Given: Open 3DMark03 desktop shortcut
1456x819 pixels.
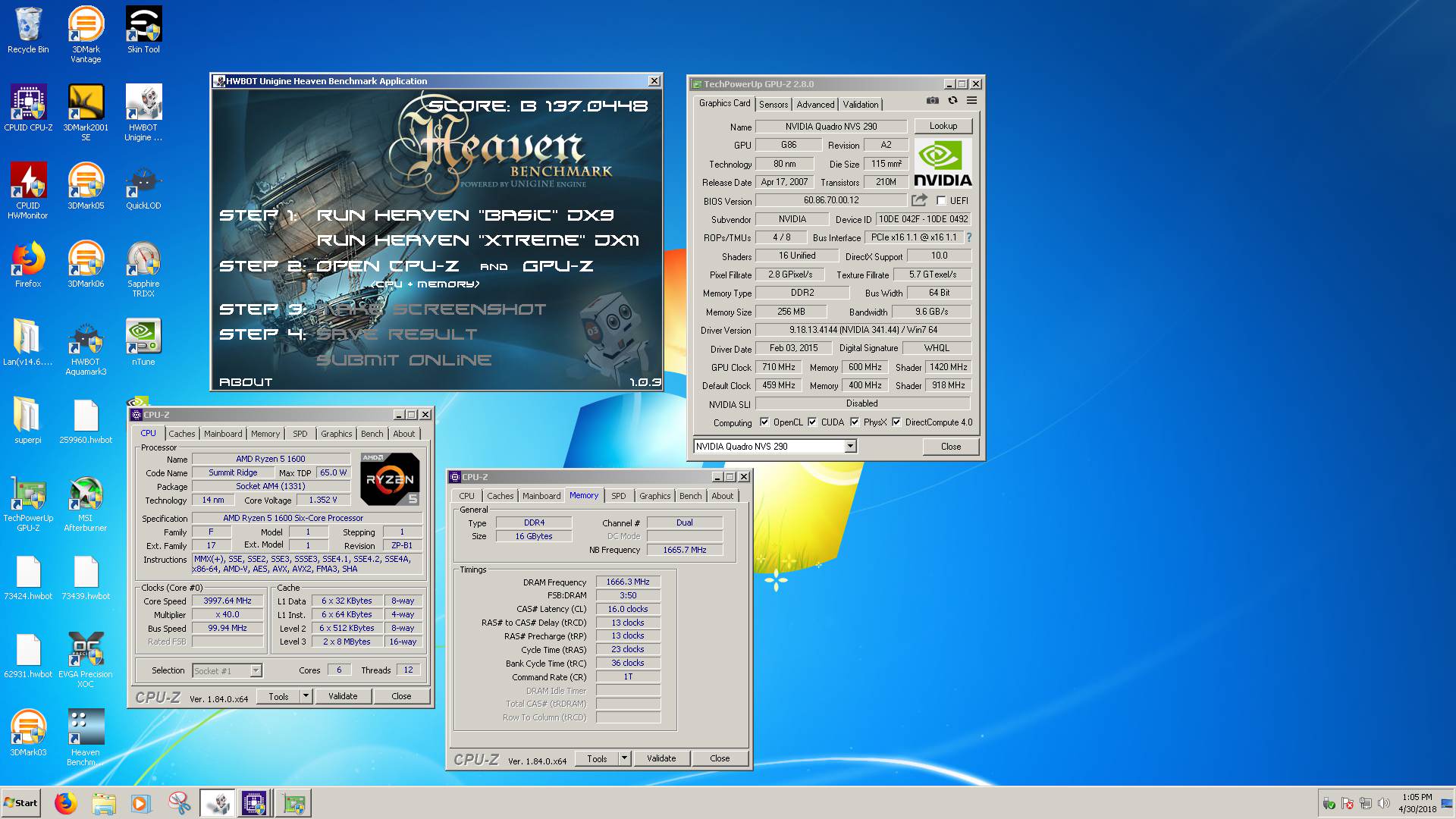Looking at the screenshot, I should click(x=28, y=733).
